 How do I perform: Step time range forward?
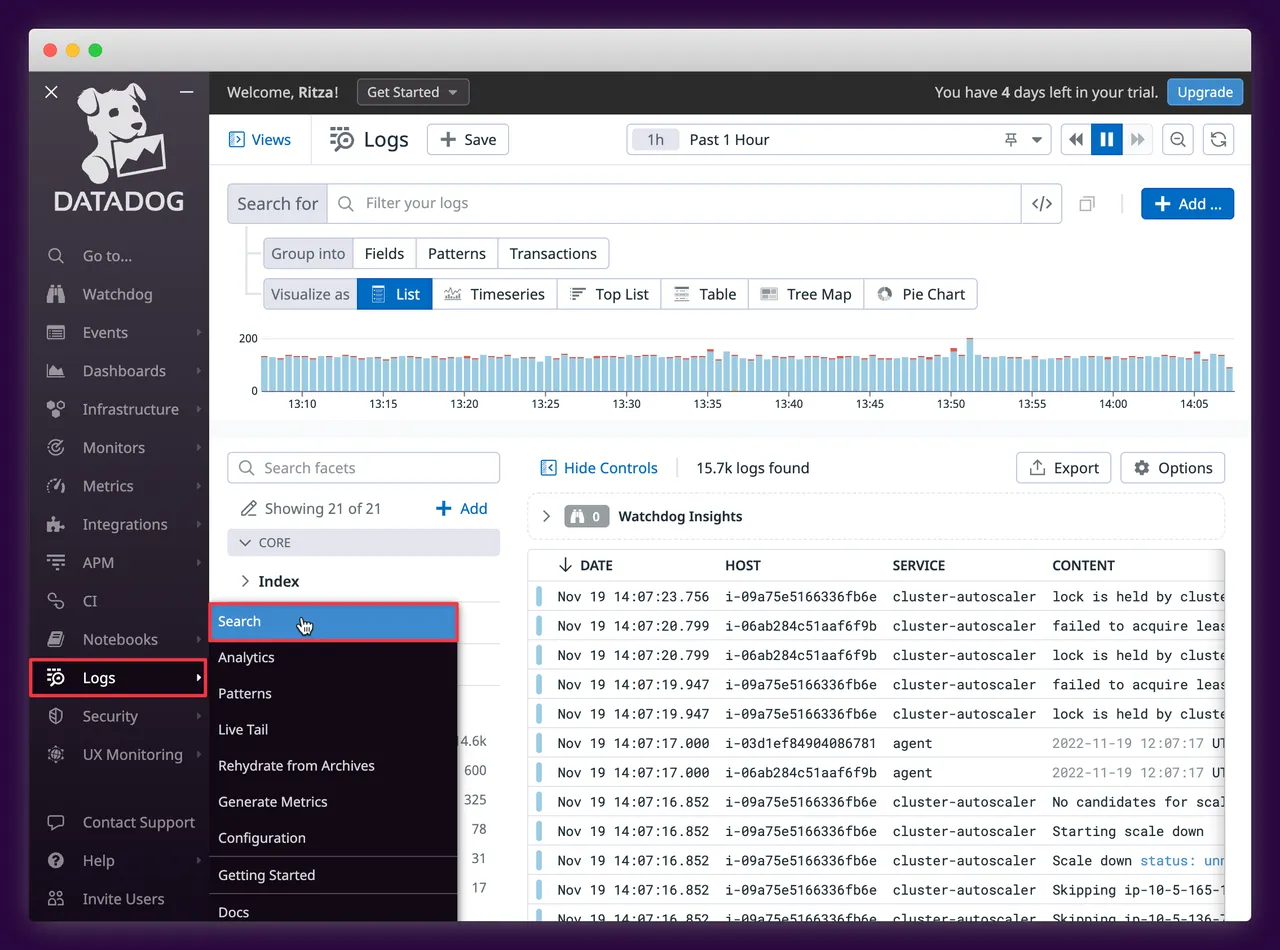click(1137, 140)
